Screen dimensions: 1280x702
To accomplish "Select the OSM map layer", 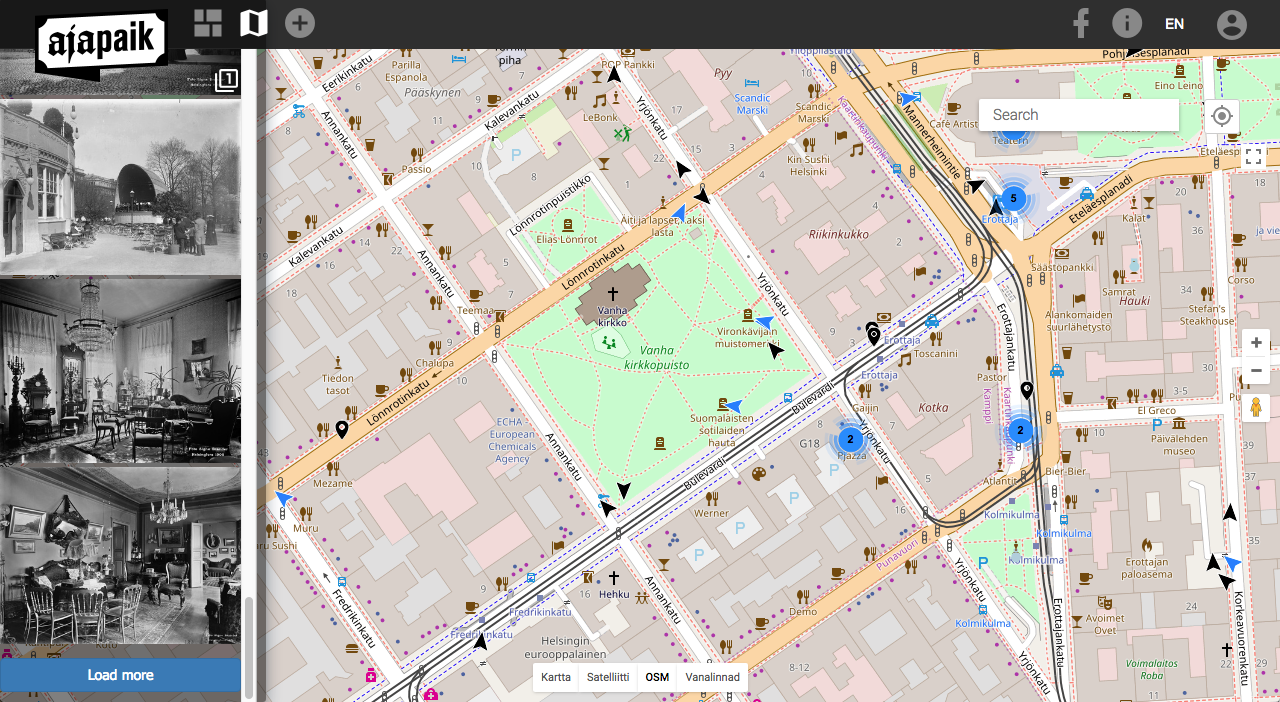I will (x=657, y=677).
